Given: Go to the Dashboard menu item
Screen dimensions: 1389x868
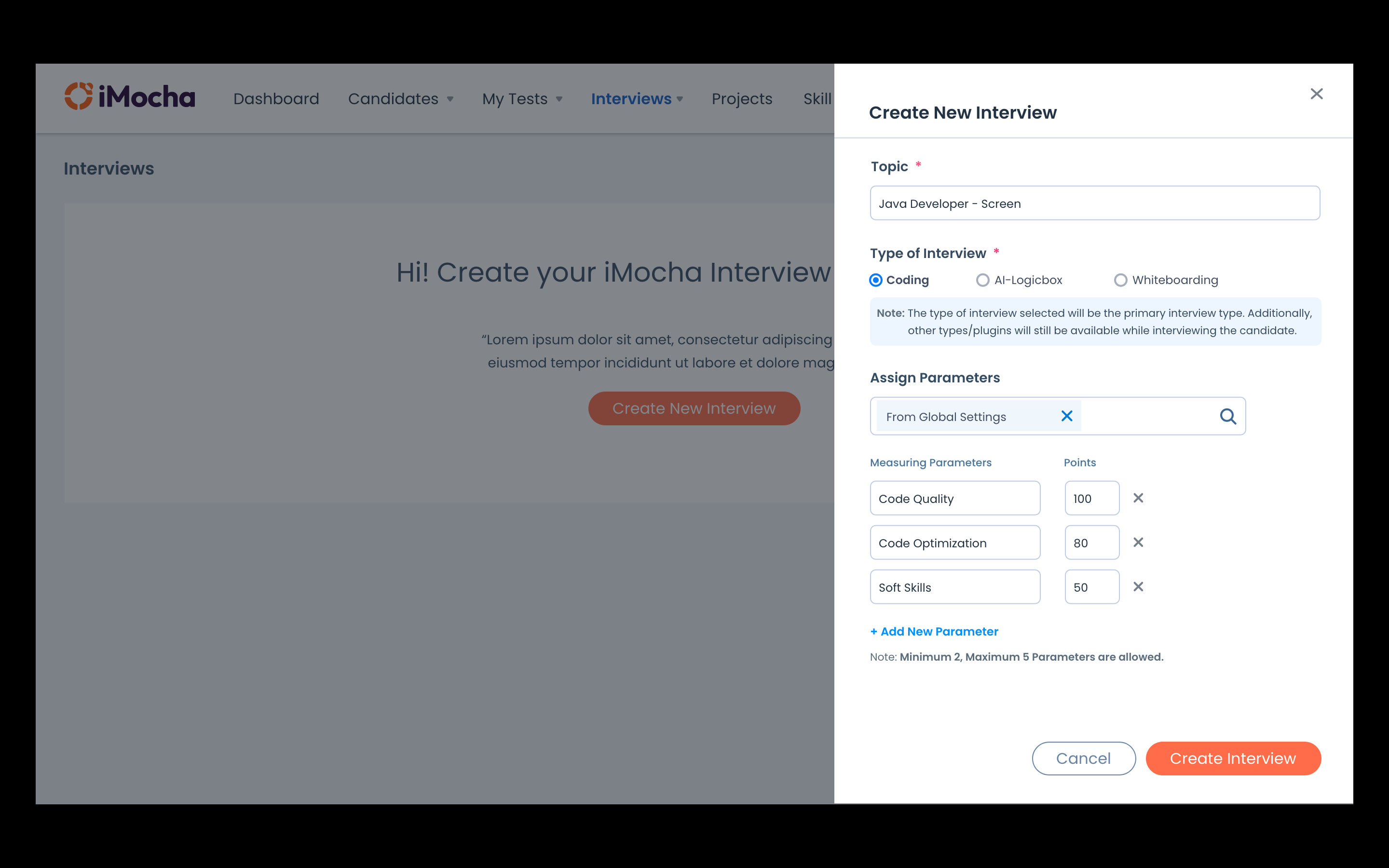Looking at the screenshot, I should (x=276, y=99).
